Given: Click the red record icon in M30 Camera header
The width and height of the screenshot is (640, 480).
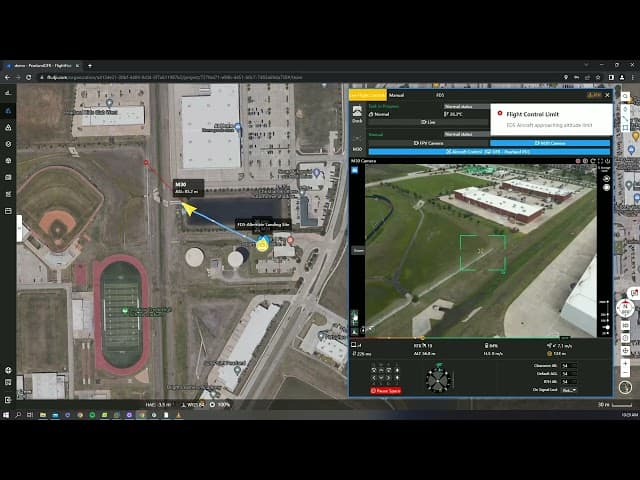Looking at the screenshot, I should (578, 161).
